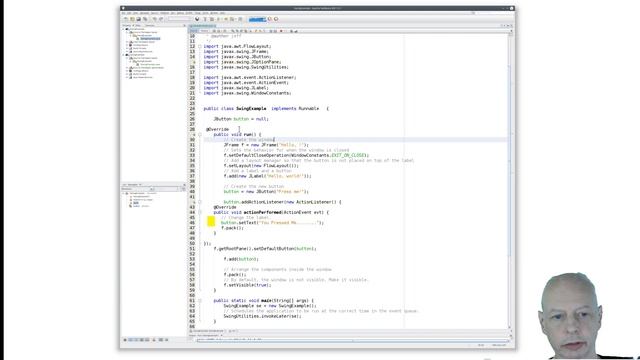
Task: Toggle first filter button below Navigator panel
Action: (125, 340)
